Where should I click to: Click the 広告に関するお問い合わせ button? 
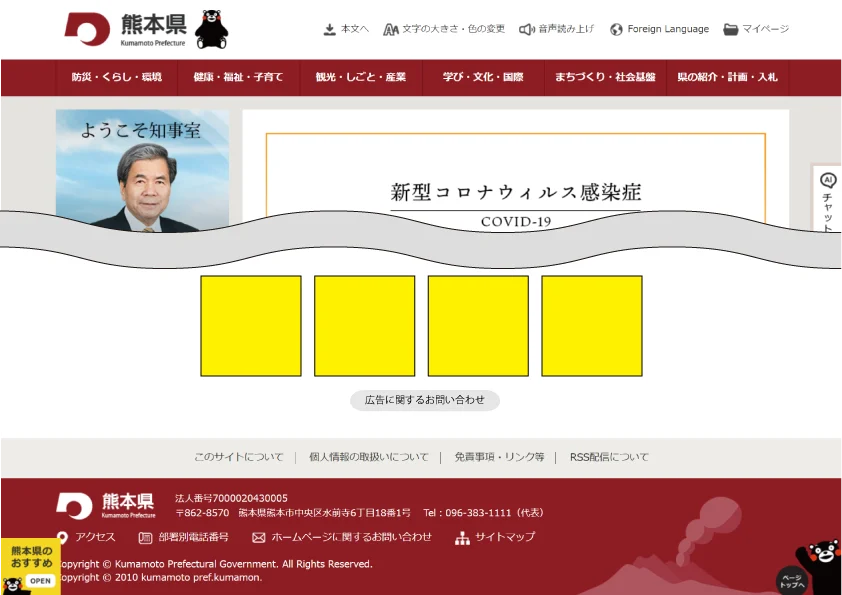coord(425,400)
